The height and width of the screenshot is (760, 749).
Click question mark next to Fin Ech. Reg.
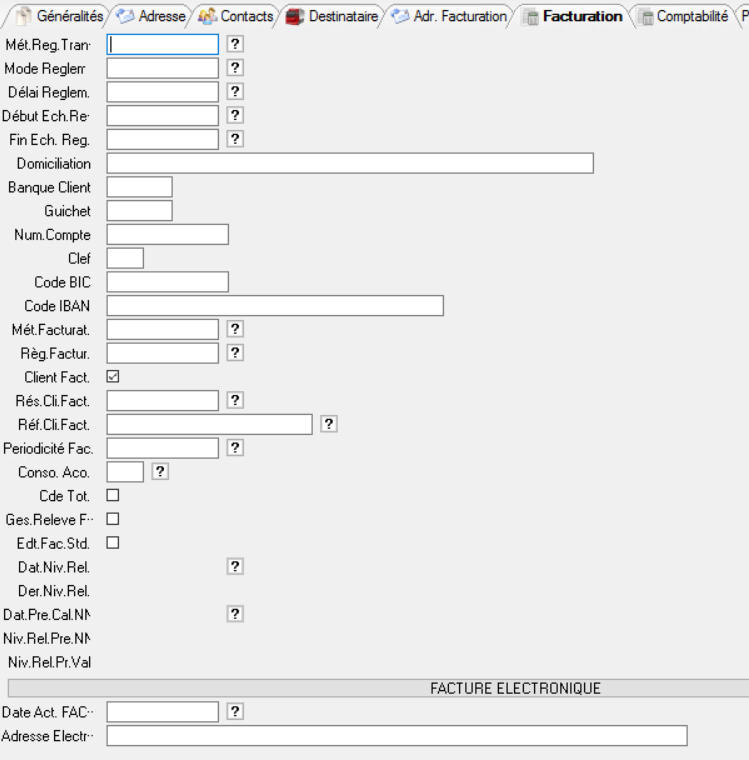pos(235,139)
